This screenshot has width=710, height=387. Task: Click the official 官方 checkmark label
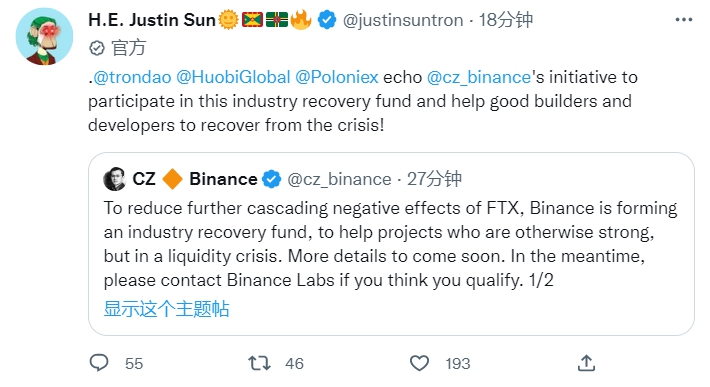[x=118, y=48]
